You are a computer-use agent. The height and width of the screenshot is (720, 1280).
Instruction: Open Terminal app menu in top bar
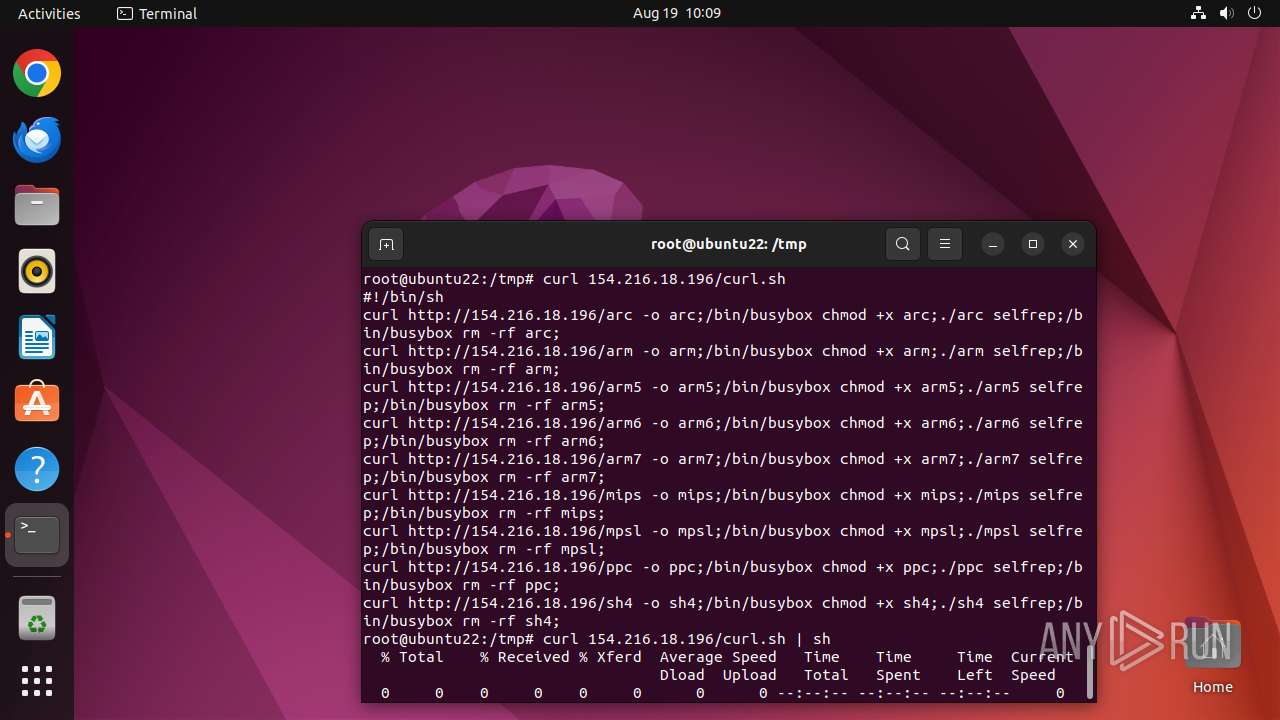[157, 13]
